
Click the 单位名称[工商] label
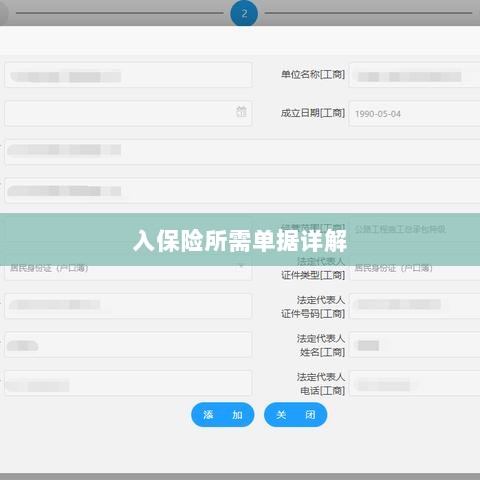313,74
